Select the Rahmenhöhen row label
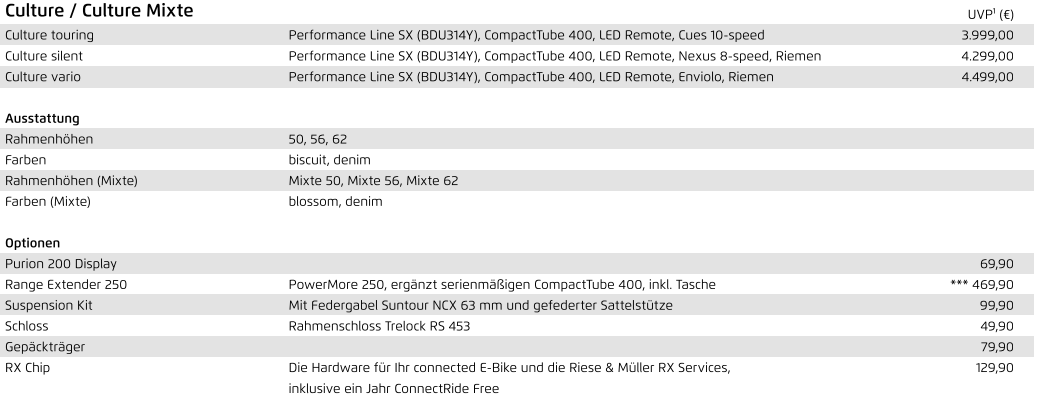Screen dimensions: 1037x397 (49, 139)
